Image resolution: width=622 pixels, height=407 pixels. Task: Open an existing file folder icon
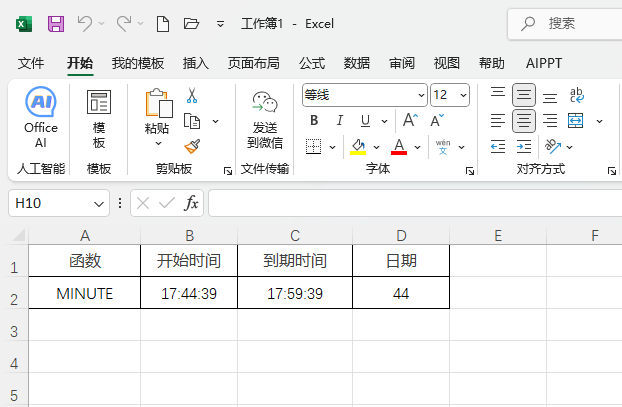pos(191,24)
